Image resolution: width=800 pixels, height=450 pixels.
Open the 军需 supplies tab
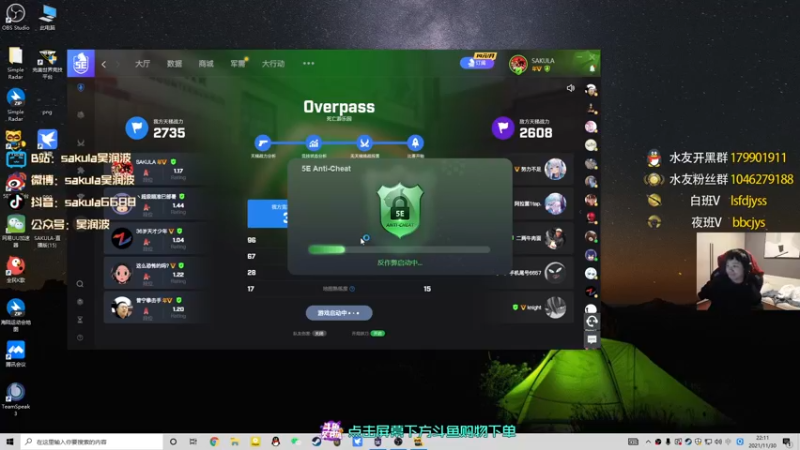[238, 64]
